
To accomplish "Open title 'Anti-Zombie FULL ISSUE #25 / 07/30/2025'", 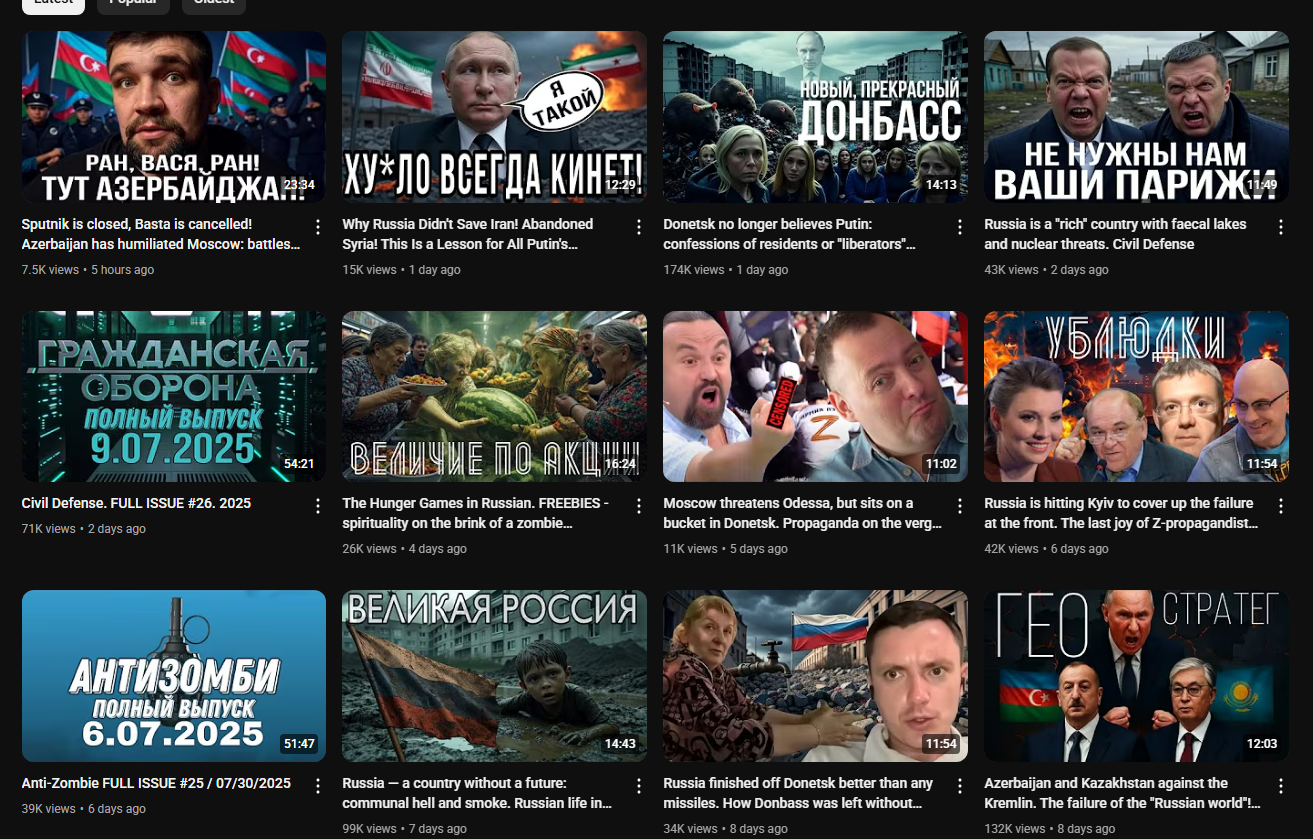I will tap(156, 783).
